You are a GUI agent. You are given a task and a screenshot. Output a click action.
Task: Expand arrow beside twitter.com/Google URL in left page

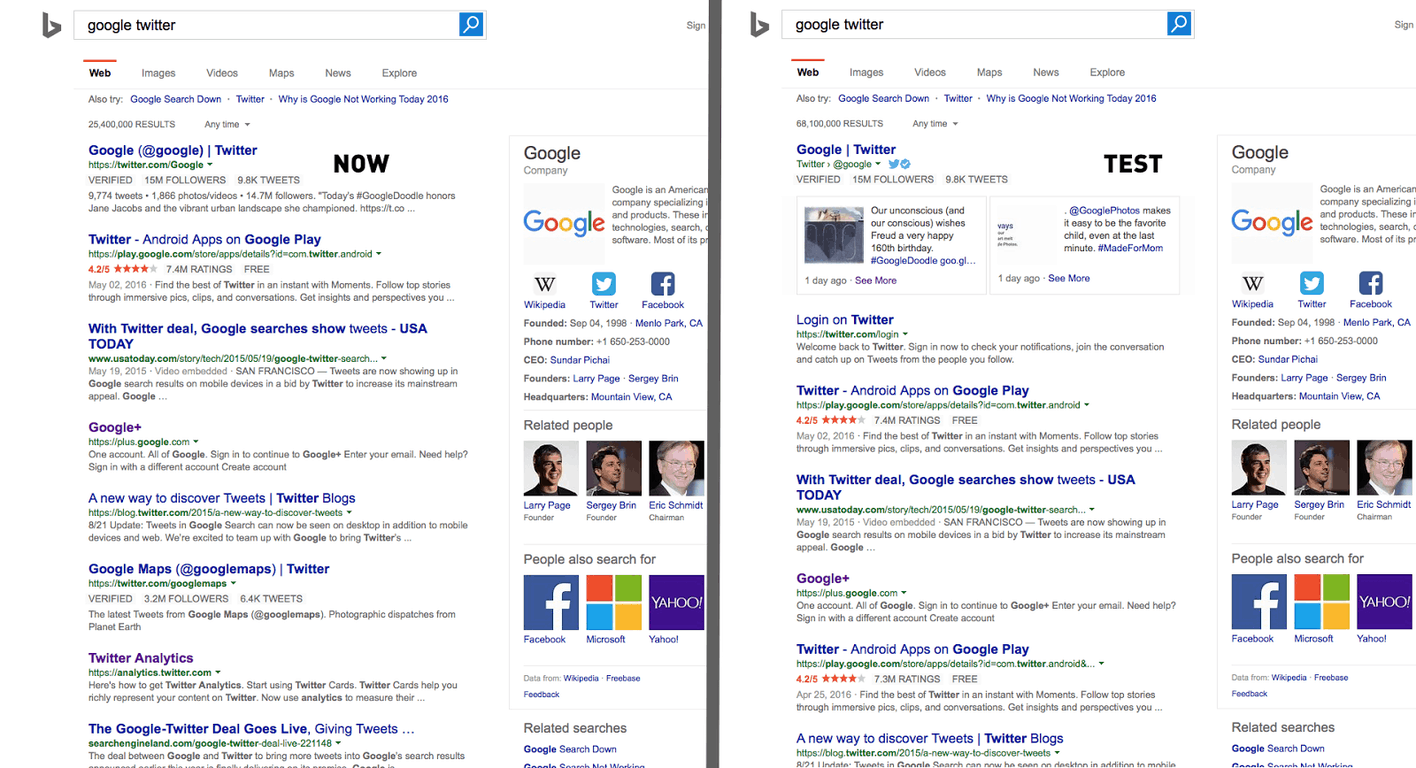210,165
